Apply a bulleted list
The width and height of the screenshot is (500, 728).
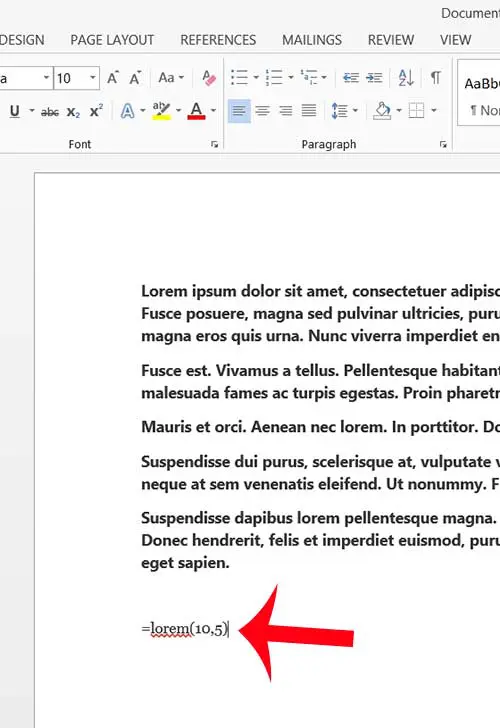(240, 78)
